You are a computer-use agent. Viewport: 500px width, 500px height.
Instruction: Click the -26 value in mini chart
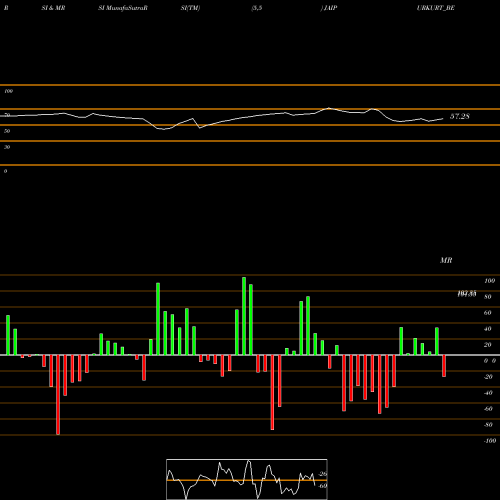coord(323,474)
